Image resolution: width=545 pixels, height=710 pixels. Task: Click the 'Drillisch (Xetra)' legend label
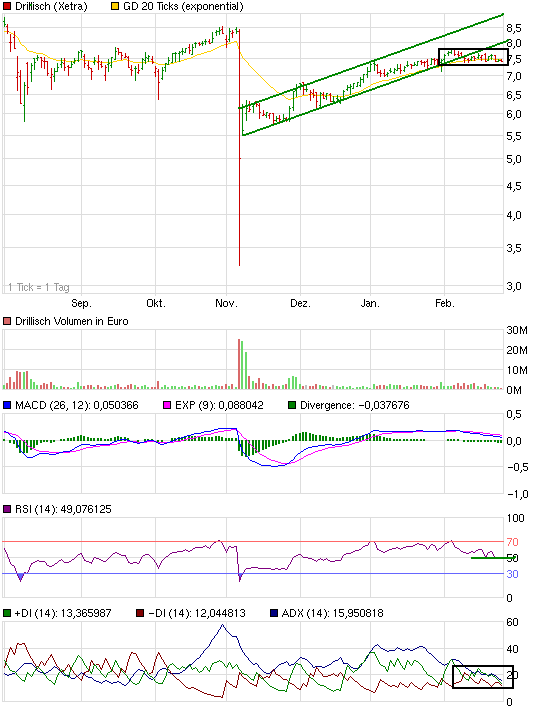[x=51, y=6]
